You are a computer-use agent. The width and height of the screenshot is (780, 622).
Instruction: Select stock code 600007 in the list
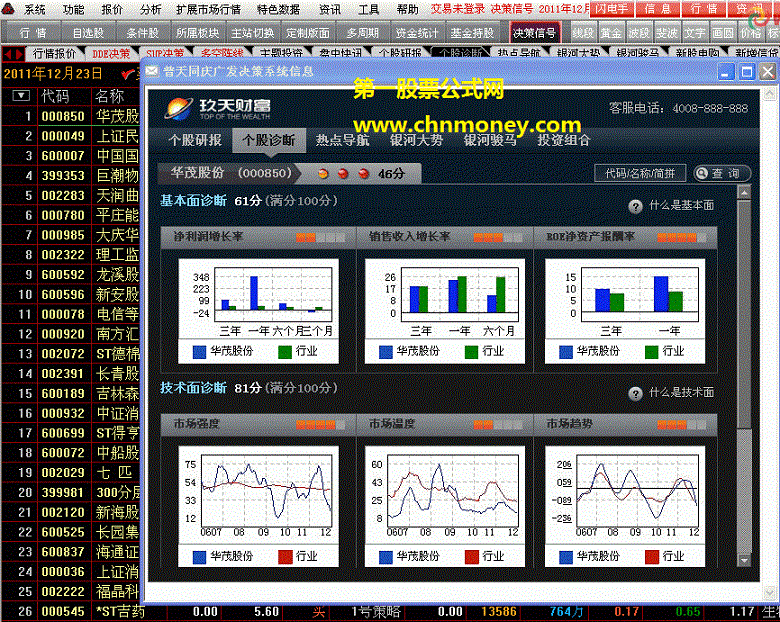coord(63,156)
